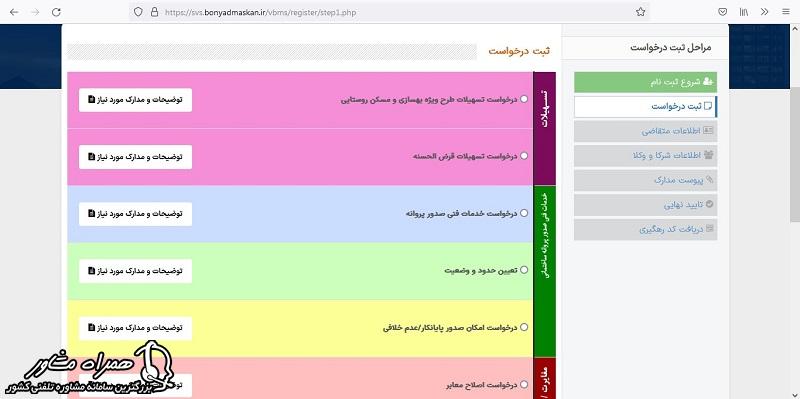Open توضیحات و مدارک مورد نیاز for قرض الحسنه

tap(135, 157)
